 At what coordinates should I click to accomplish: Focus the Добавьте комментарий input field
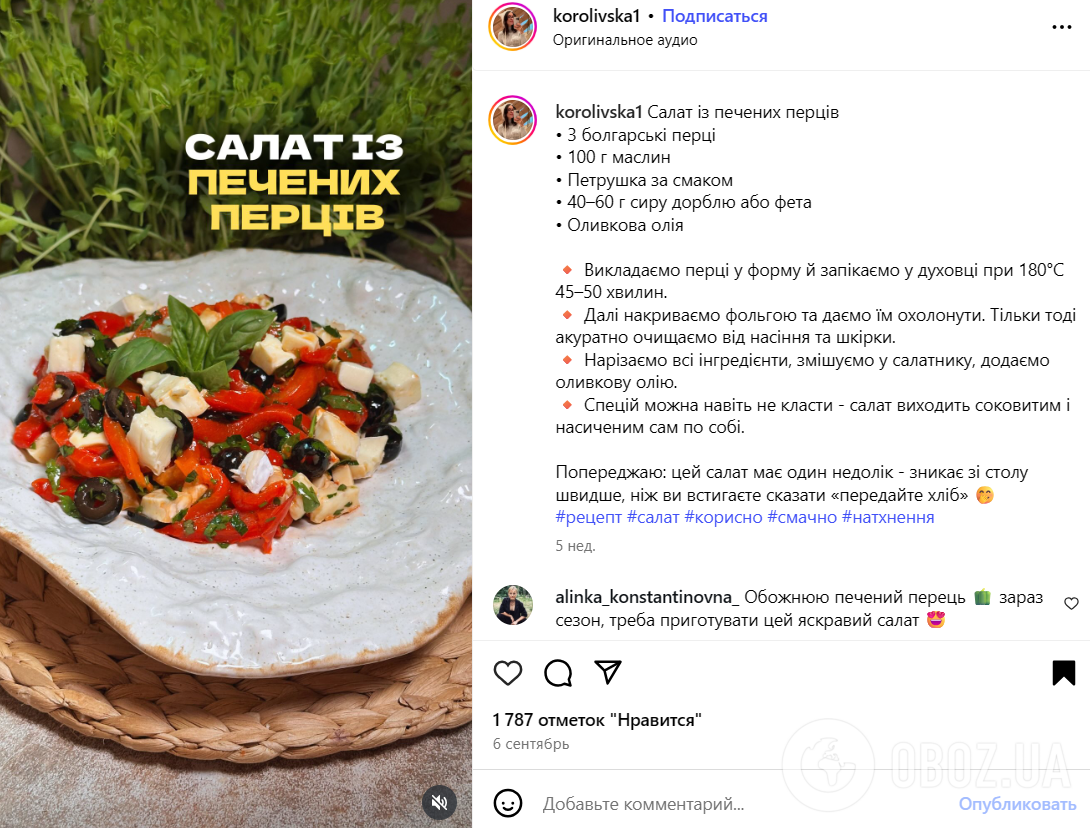744,804
